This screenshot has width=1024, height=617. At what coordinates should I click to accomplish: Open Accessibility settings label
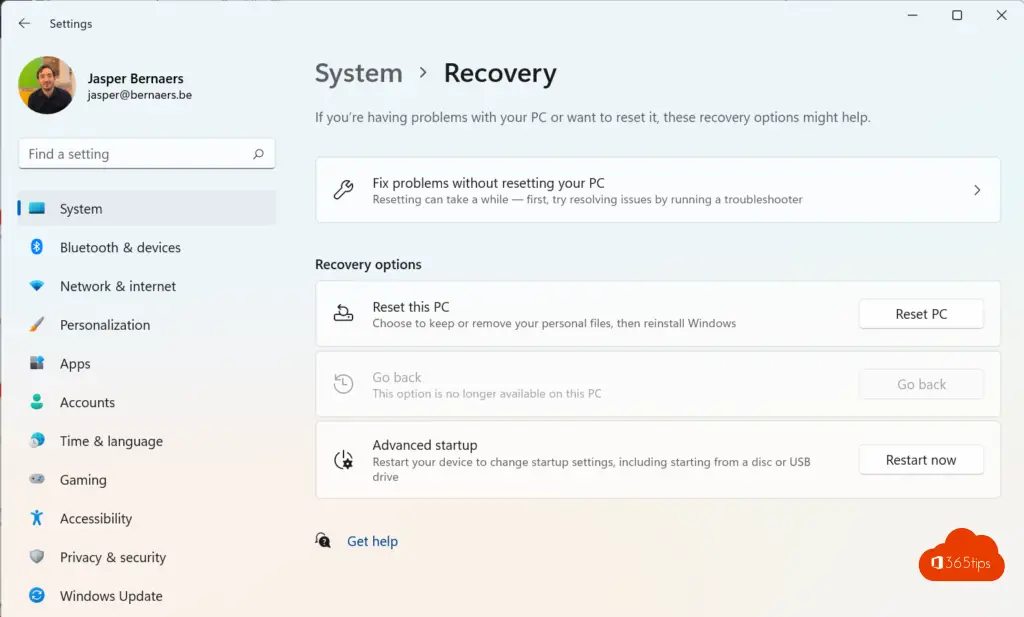pyautogui.click(x=96, y=518)
